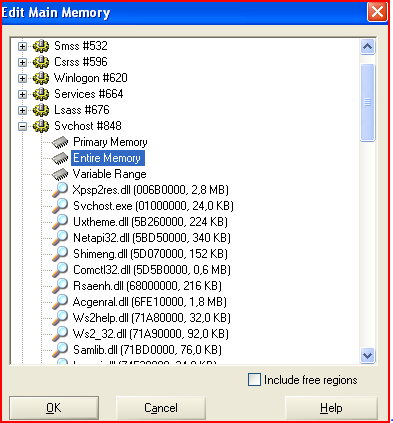The width and height of the screenshot is (393, 423).
Task: Select Shimeng.dll (5D070000, 152 KB) row
Action: coord(151,254)
